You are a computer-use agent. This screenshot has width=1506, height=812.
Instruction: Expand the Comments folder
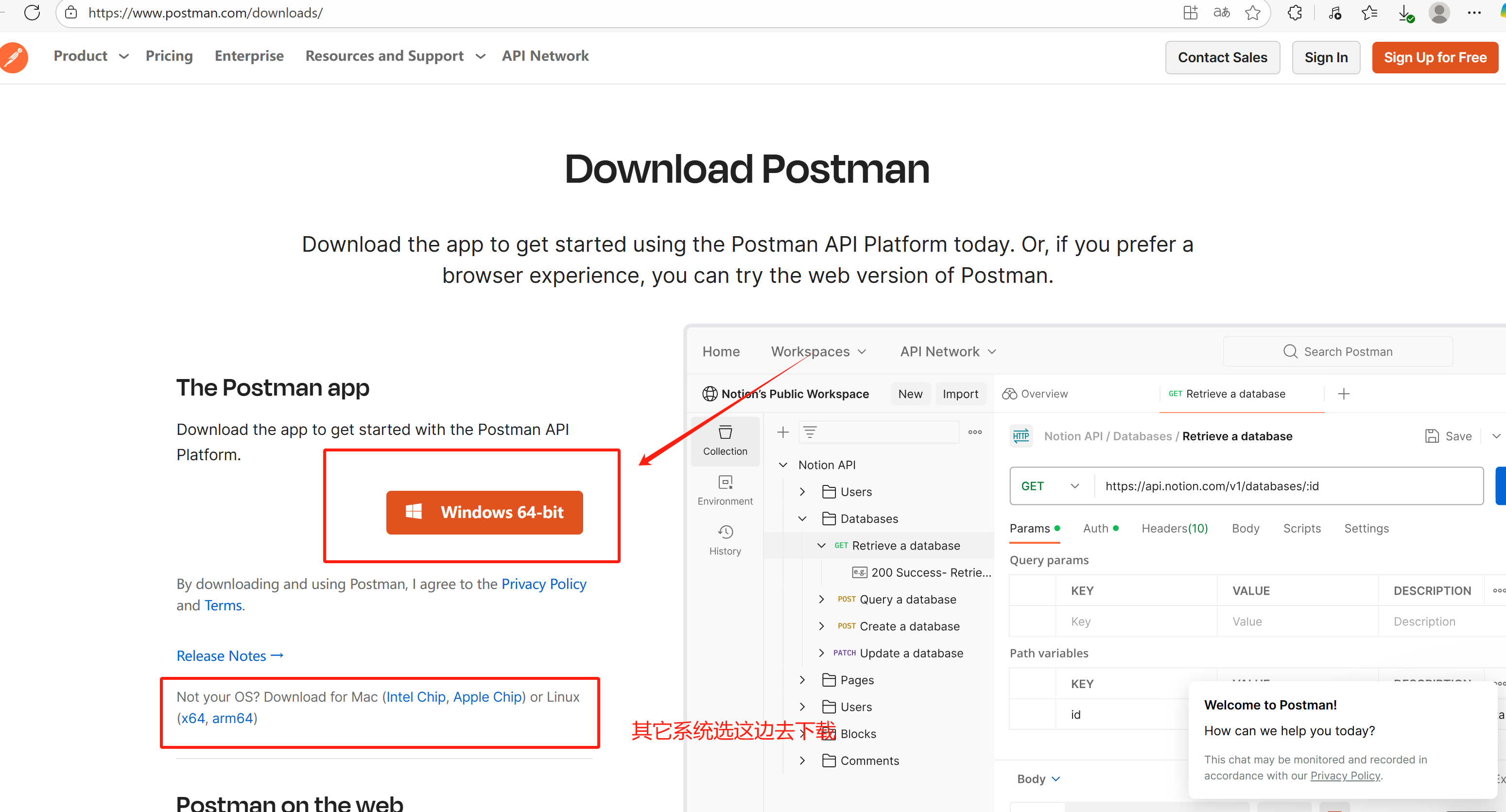(x=802, y=760)
